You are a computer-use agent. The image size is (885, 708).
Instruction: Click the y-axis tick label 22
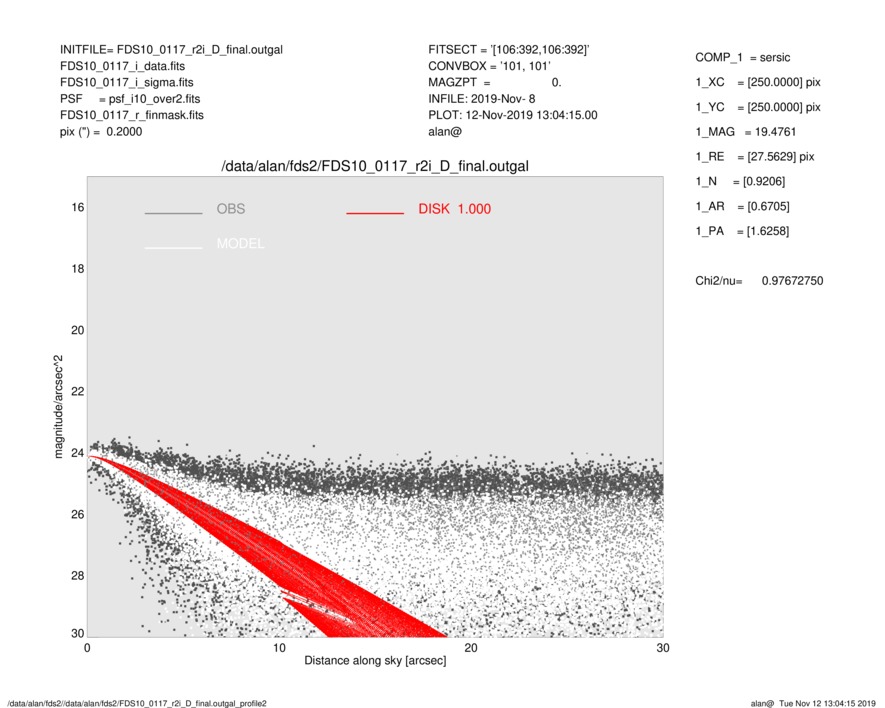(78, 392)
